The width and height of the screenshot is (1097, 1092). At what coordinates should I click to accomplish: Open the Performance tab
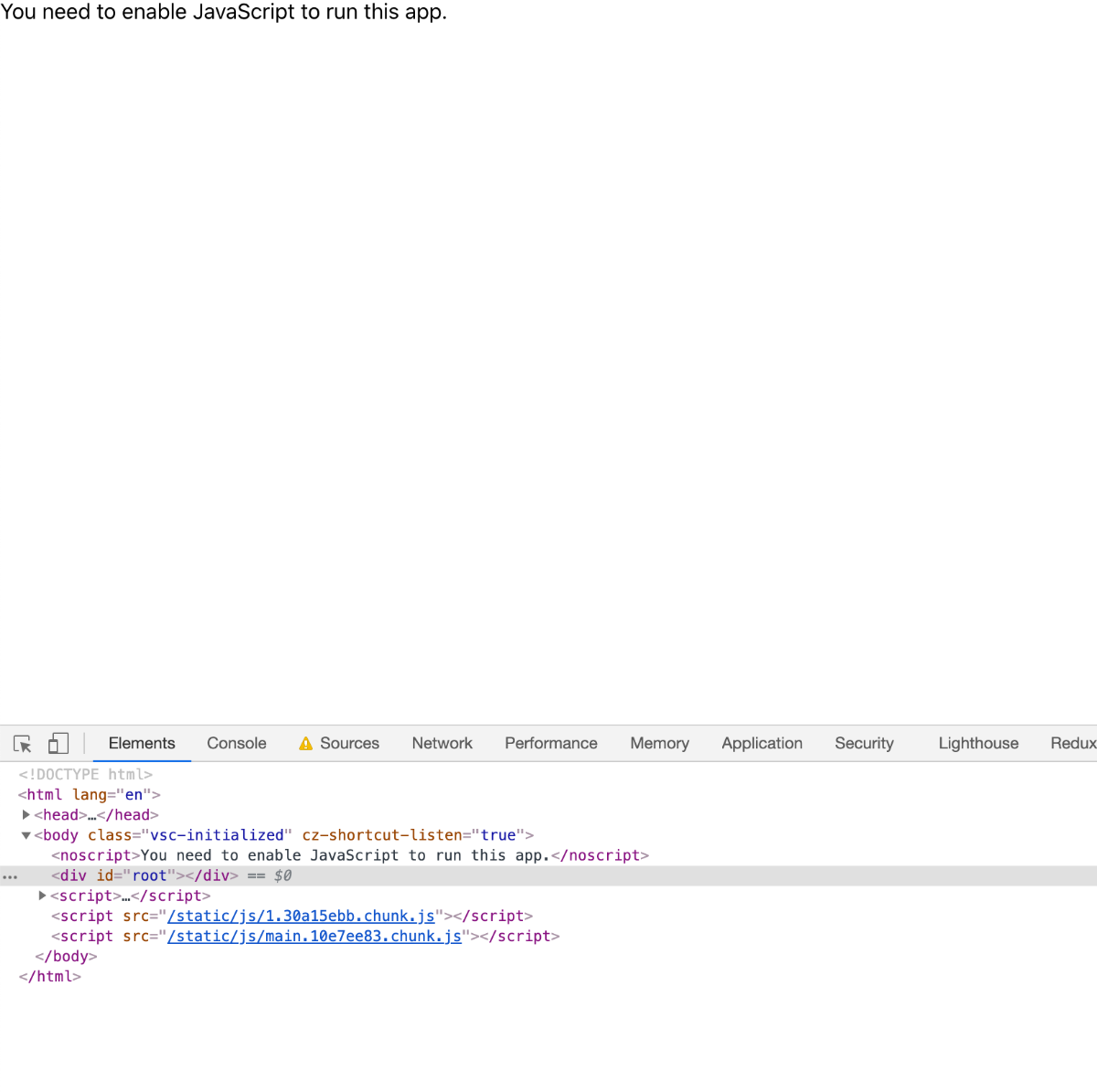click(x=551, y=744)
